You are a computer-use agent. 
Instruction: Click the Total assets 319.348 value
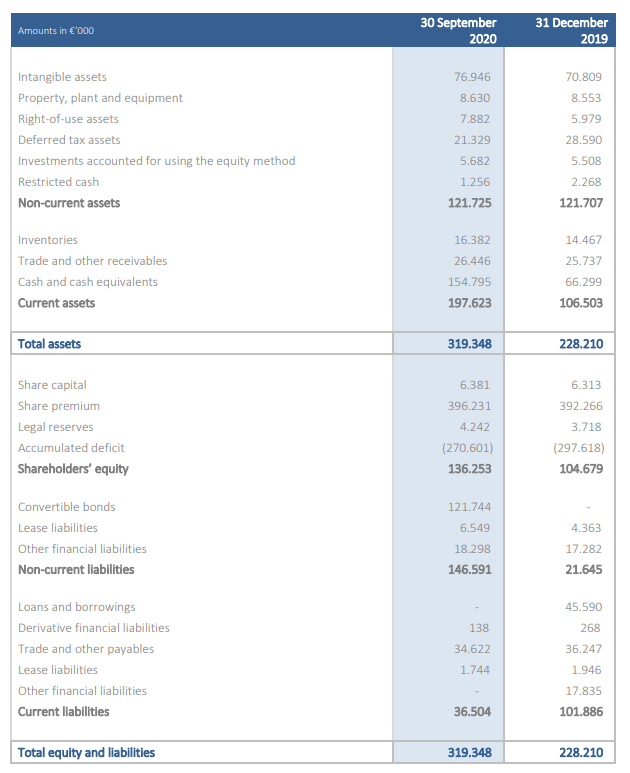[469, 344]
